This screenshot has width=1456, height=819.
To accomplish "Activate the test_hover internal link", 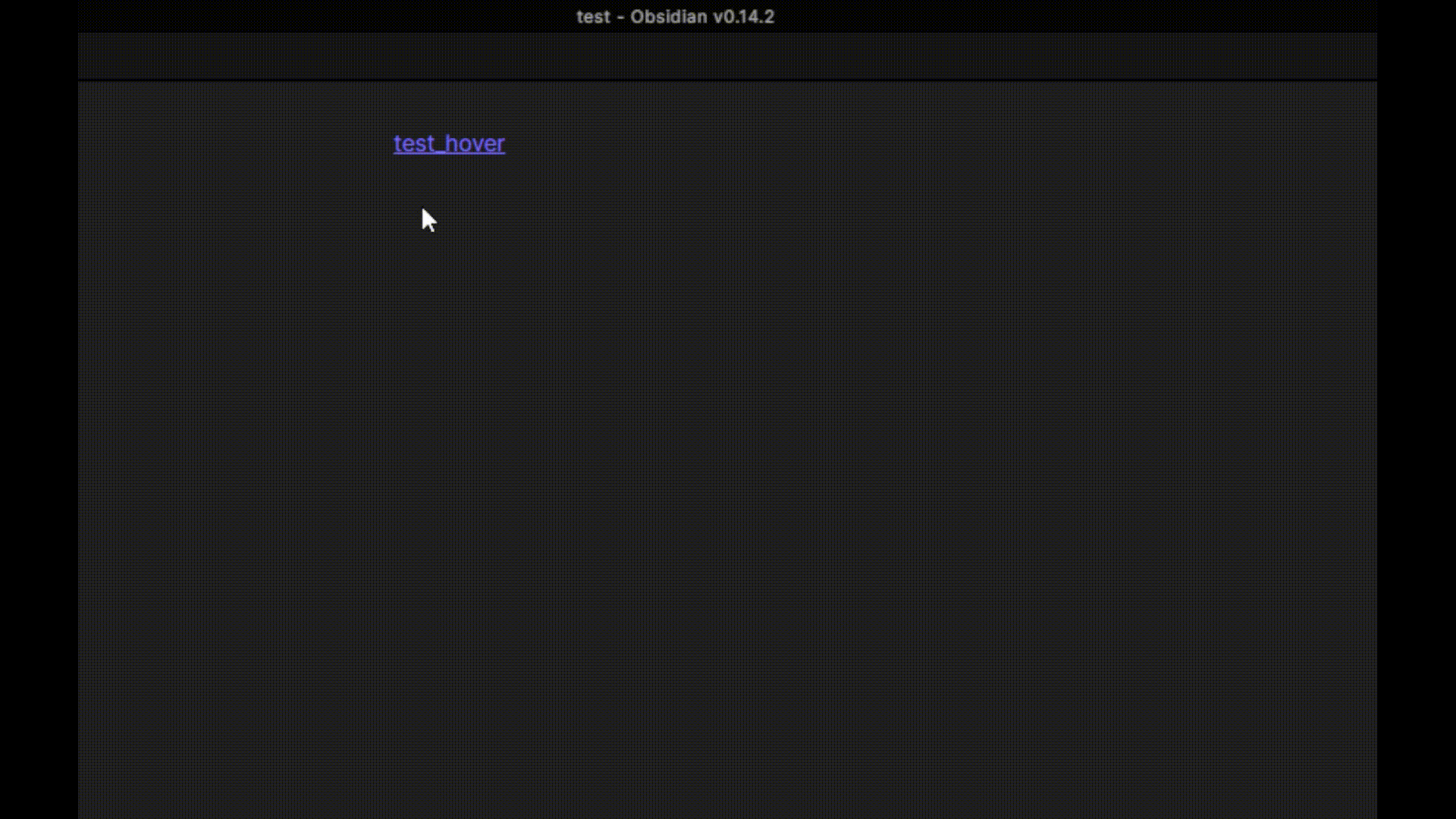I will [448, 143].
